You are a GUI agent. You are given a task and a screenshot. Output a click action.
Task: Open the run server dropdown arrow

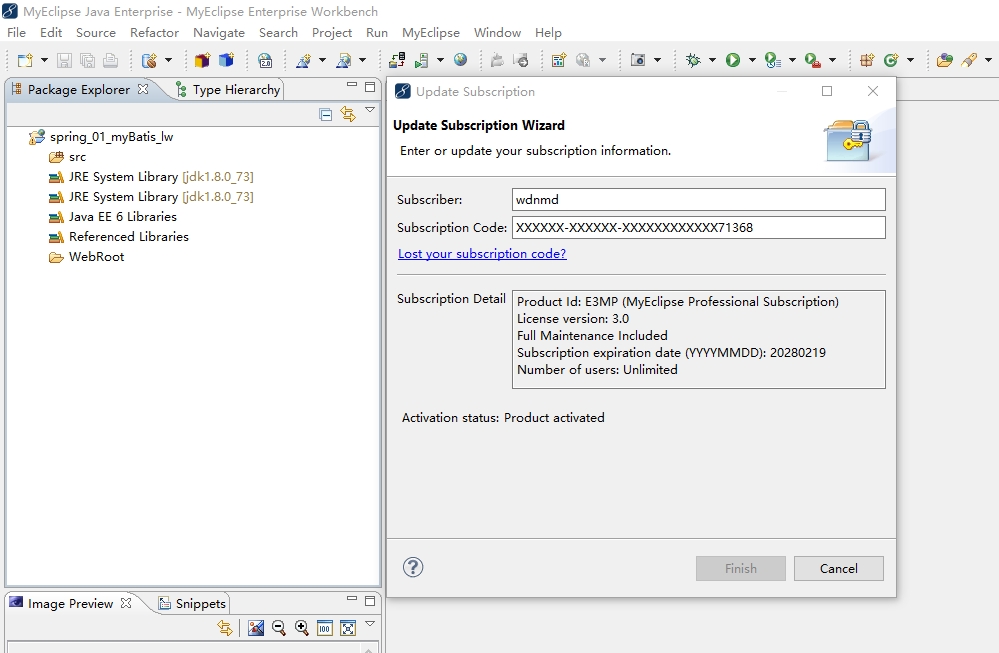(440, 61)
